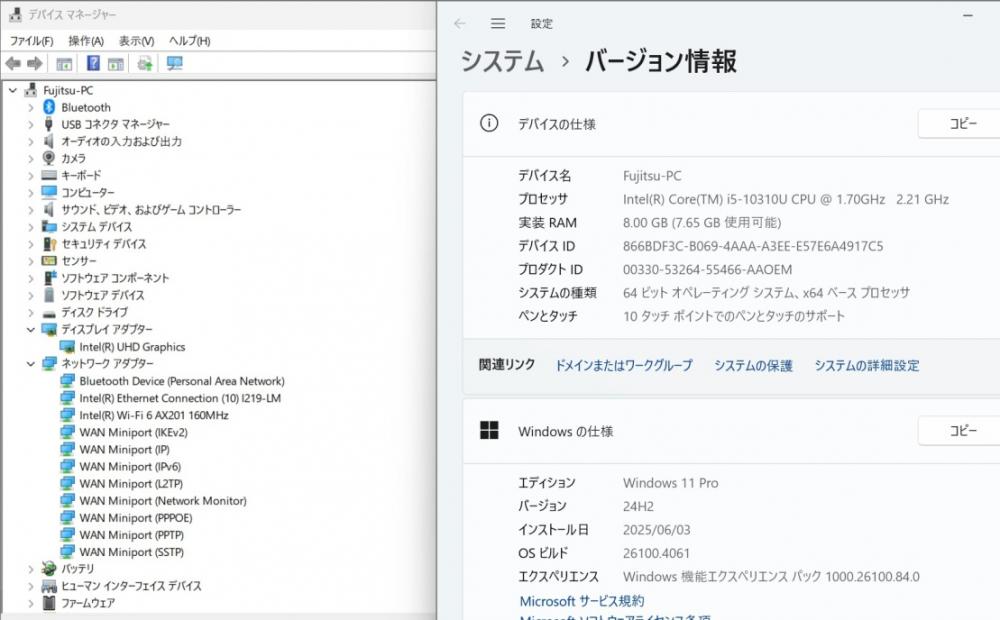Expand the カメラ category chevron

click(31, 158)
